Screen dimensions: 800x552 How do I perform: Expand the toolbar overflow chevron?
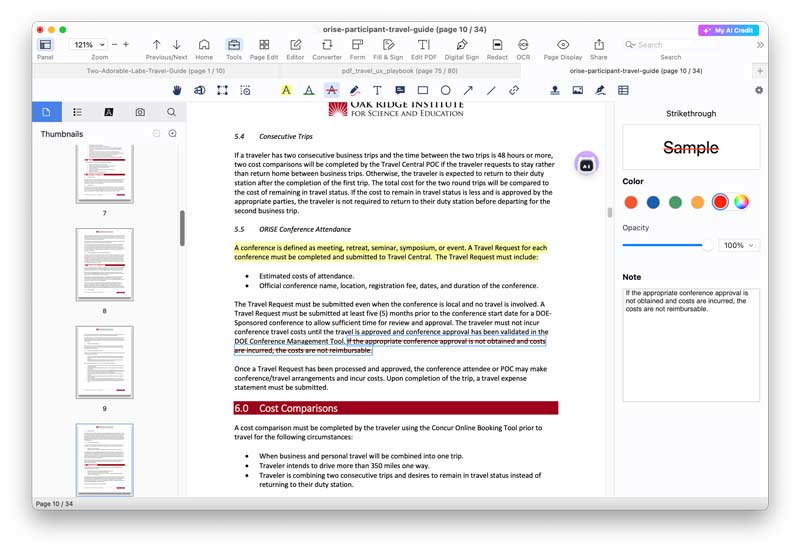point(760,45)
